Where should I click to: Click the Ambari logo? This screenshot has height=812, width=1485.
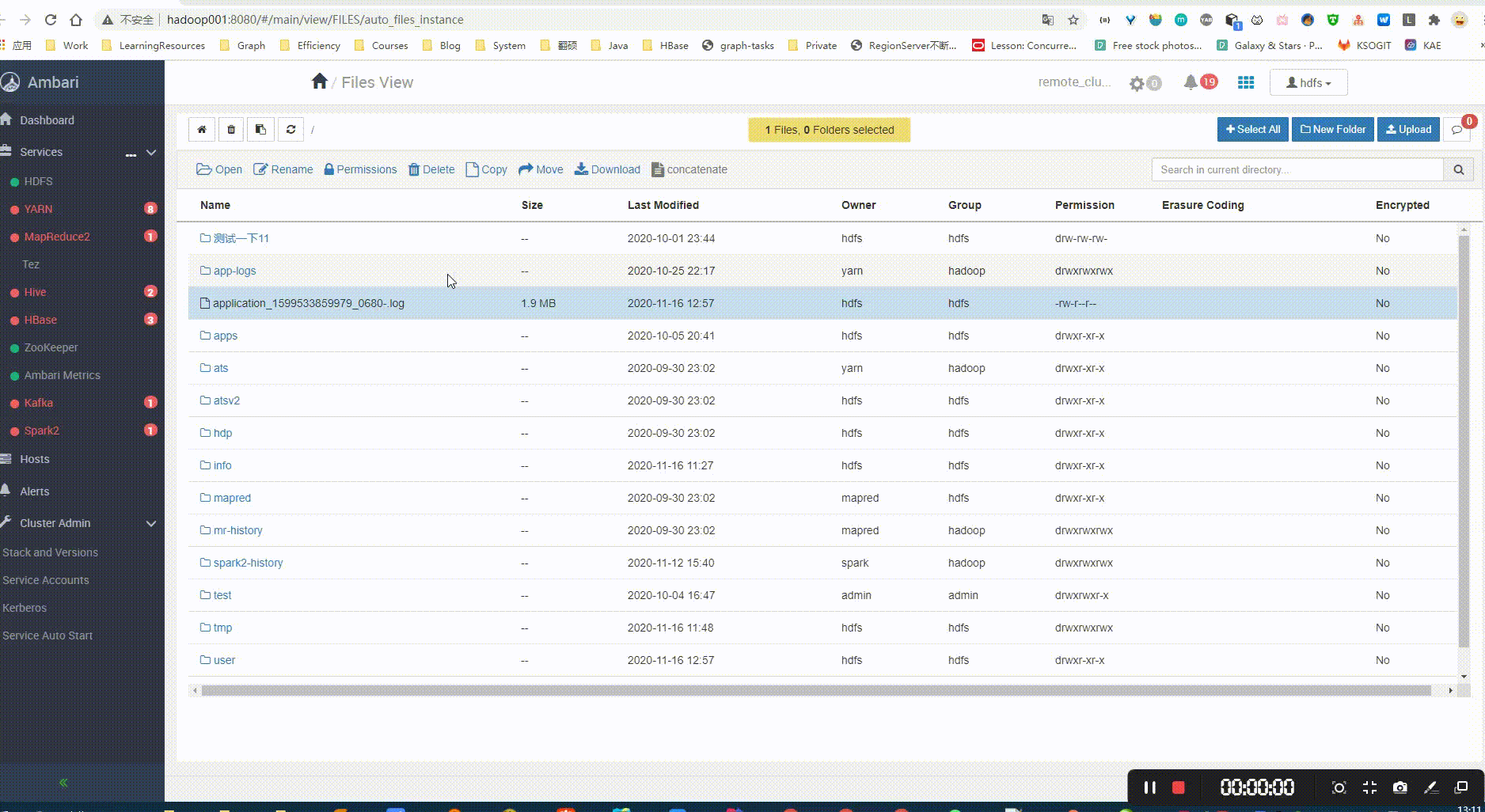[10, 82]
